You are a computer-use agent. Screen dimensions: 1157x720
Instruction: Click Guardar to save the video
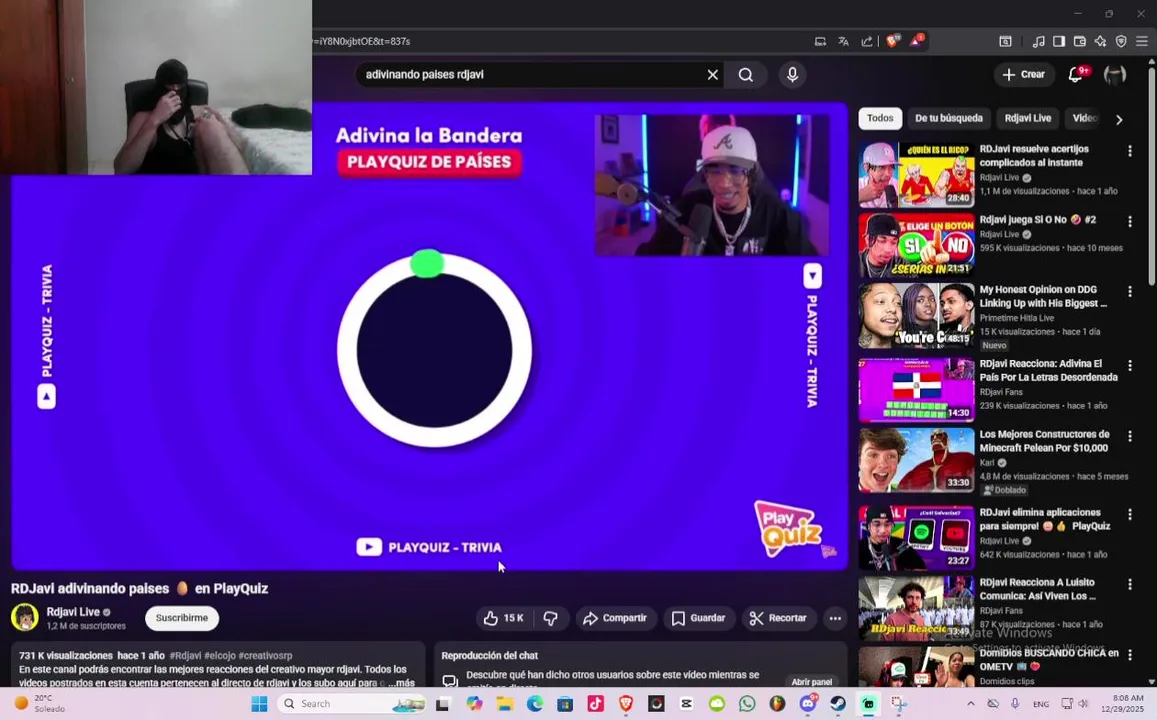point(699,618)
